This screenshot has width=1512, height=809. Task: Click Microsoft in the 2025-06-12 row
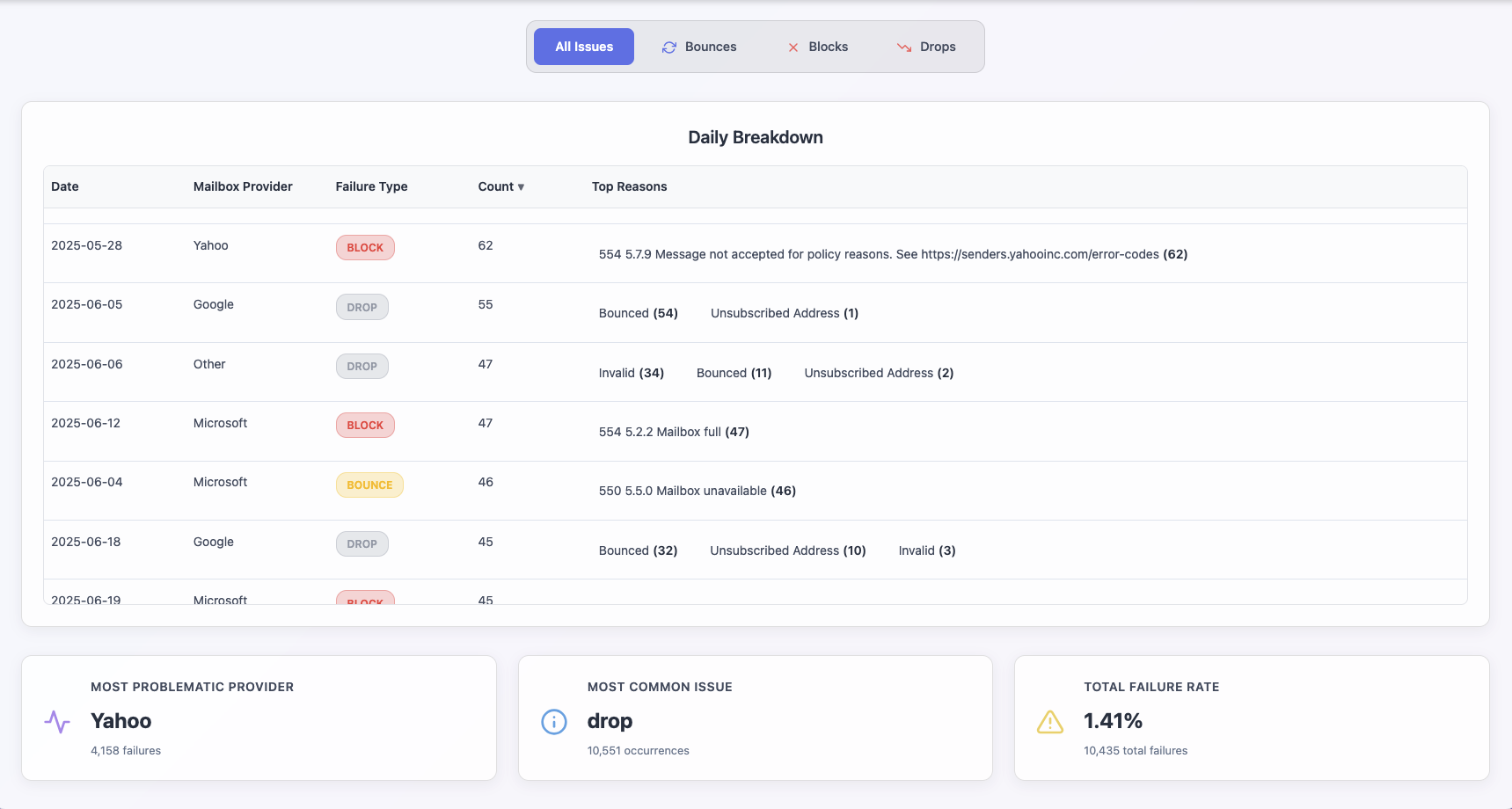click(x=220, y=423)
